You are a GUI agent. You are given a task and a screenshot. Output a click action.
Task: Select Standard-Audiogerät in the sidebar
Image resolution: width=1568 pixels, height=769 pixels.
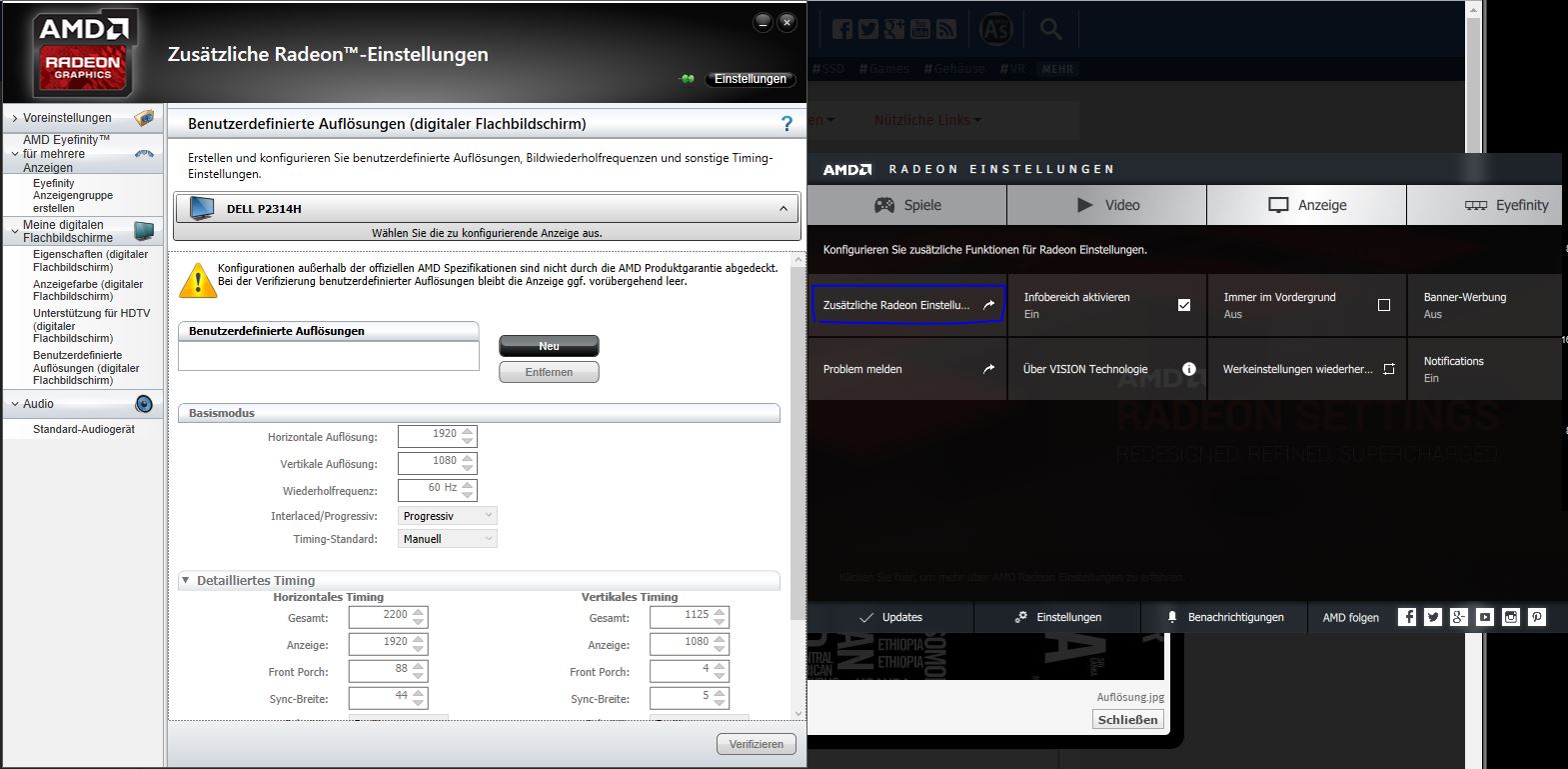coord(84,429)
